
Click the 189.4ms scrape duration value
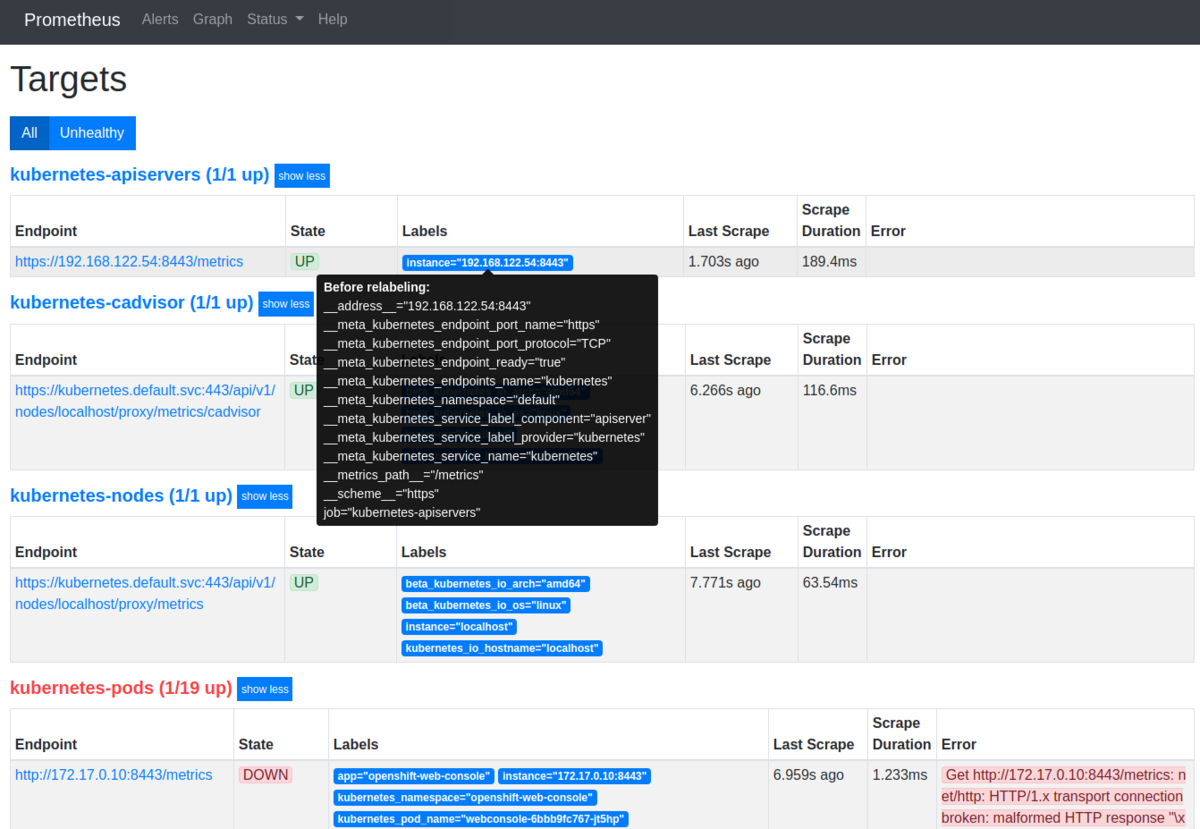point(829,262)
